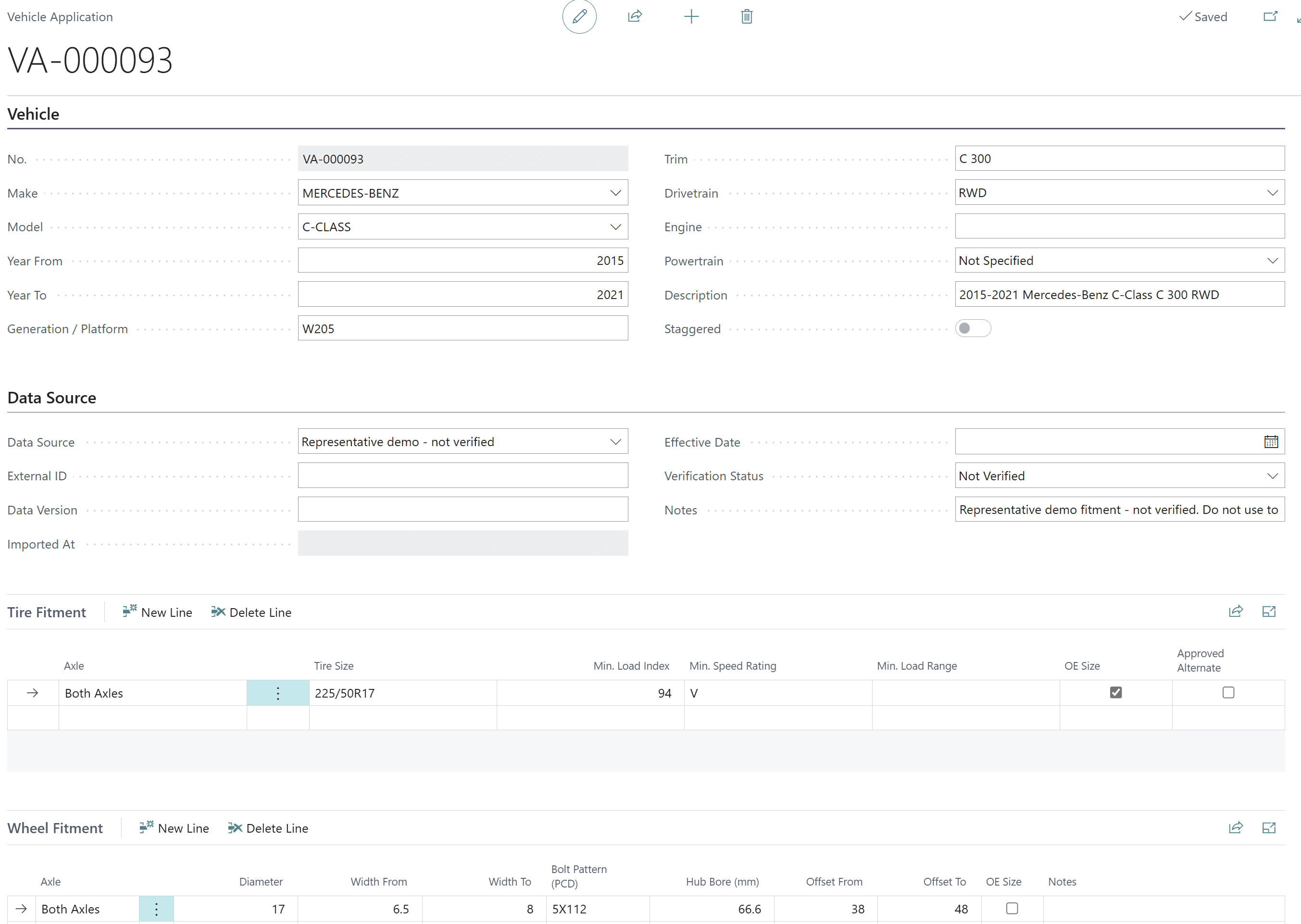The height and width of the screenshot is (924, 1301).
Task: Open page in new window icon
Action: pos(1270,16)
